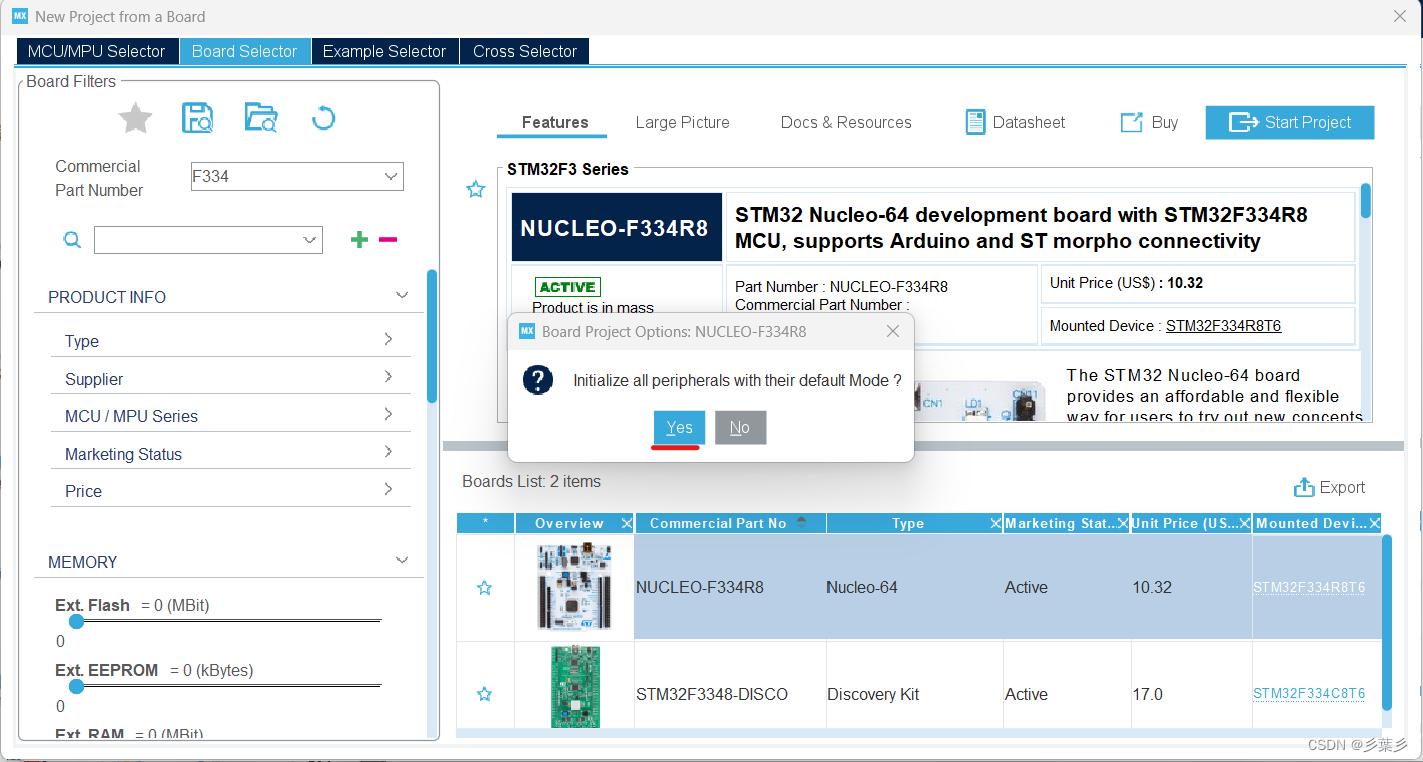Click No in the dialog
The height and width of the screenshot is (762, 1423).
(740, 428)
